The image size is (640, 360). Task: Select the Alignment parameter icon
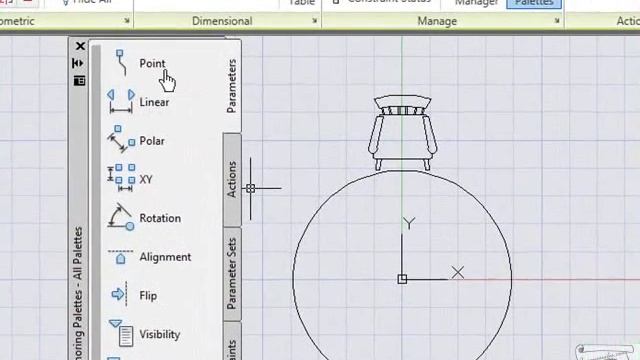[121, 257]
